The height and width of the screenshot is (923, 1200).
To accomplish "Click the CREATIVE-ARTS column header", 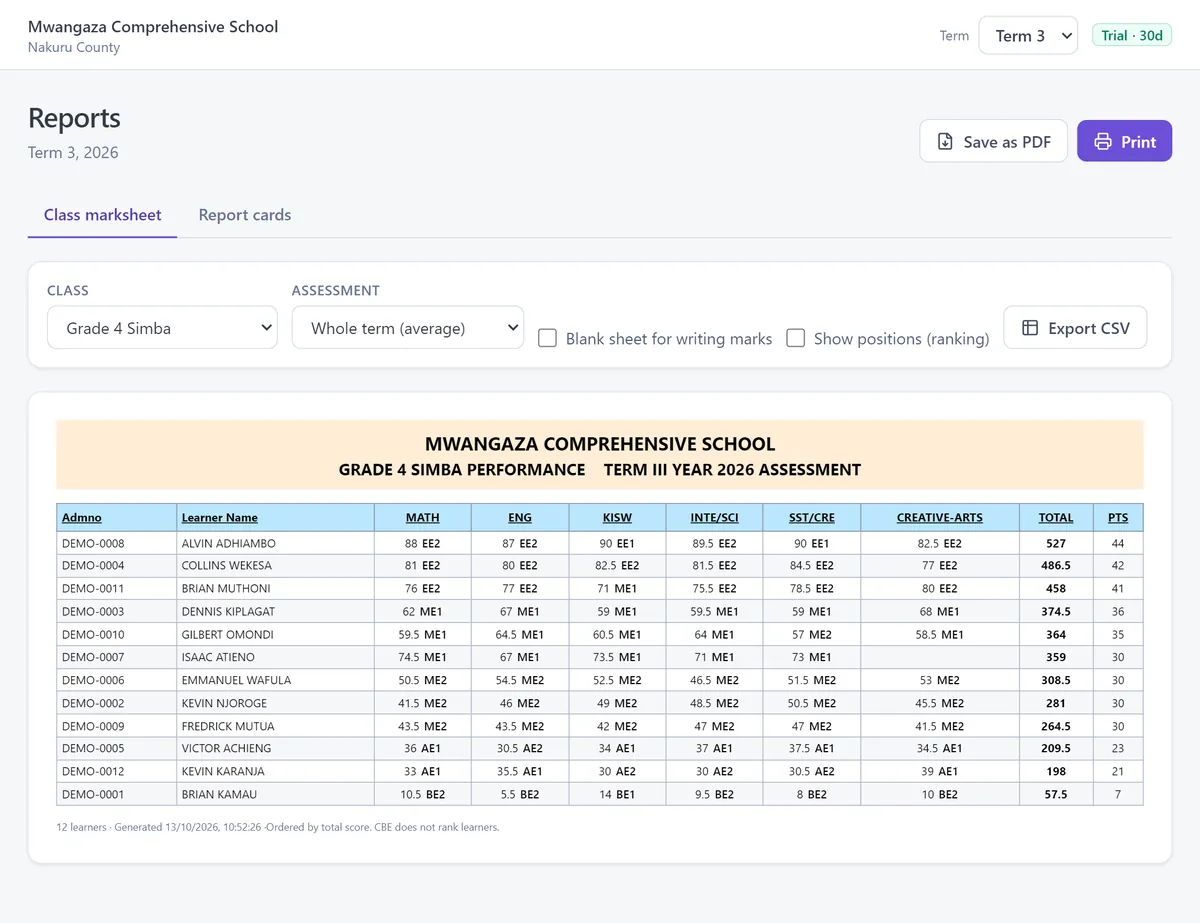I will point(940,518).
